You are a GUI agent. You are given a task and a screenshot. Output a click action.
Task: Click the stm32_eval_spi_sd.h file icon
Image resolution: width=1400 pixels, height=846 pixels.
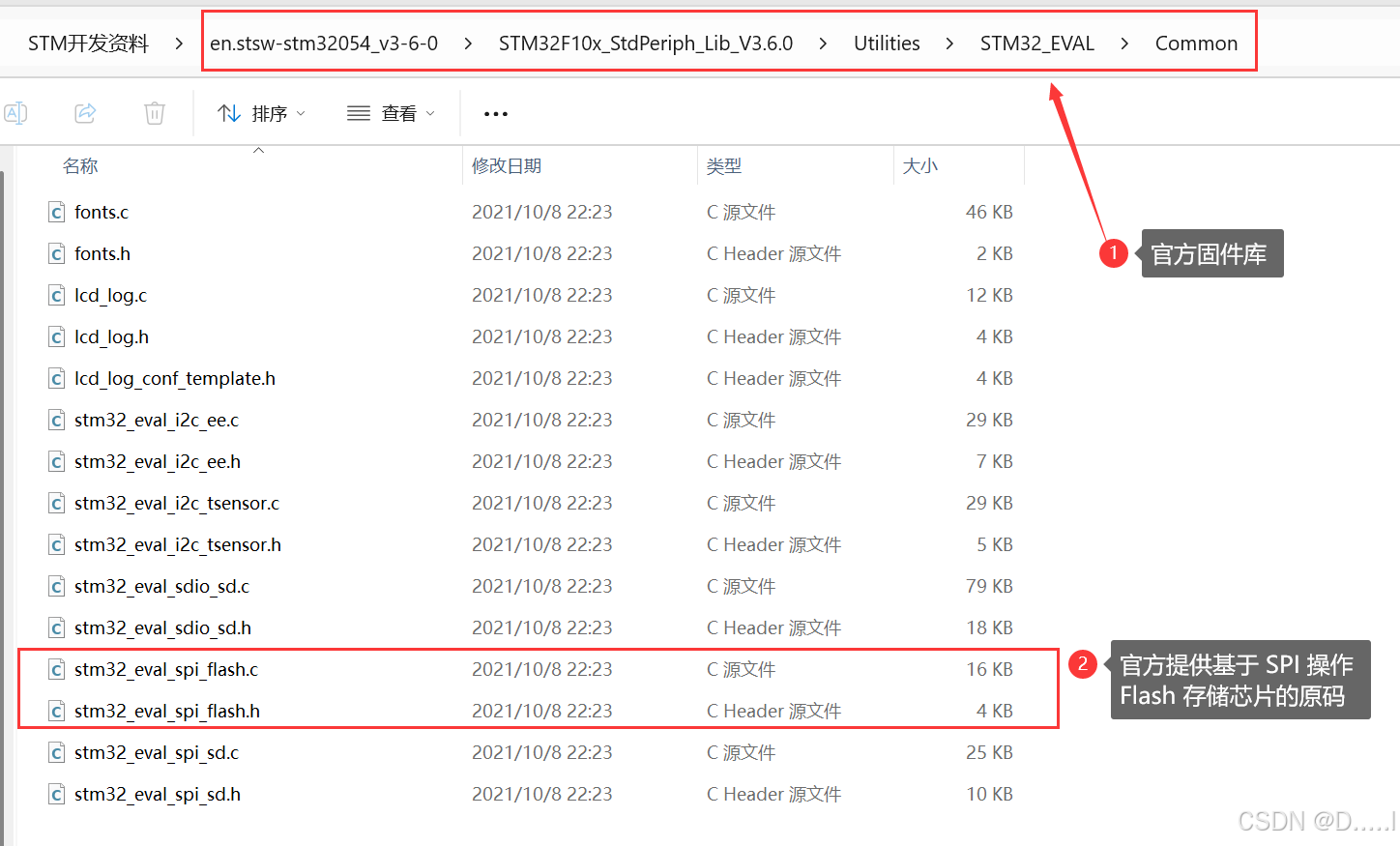click(x=57, y=794)
